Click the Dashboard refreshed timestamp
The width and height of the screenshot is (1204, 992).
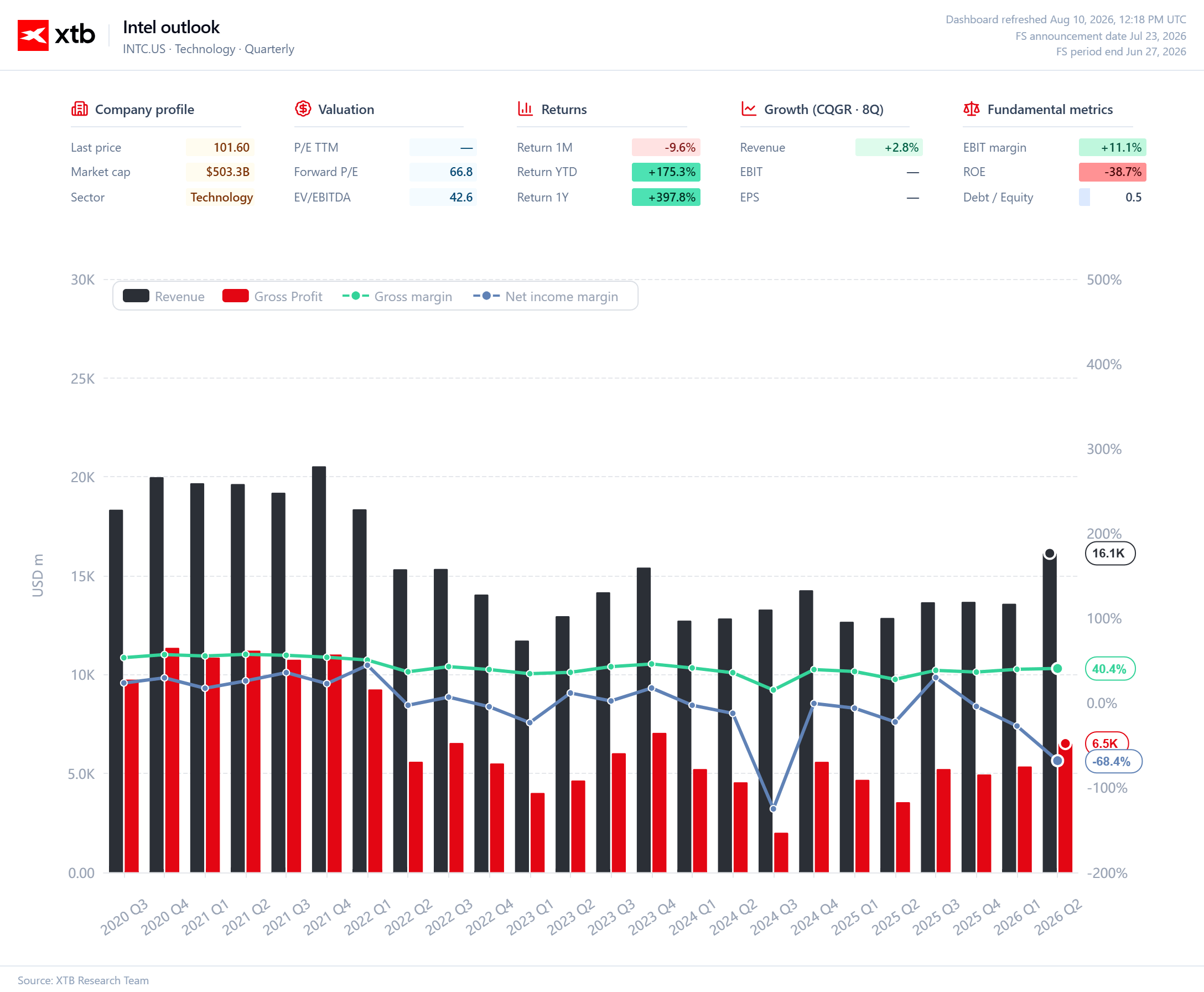(x=1066, y=19)
